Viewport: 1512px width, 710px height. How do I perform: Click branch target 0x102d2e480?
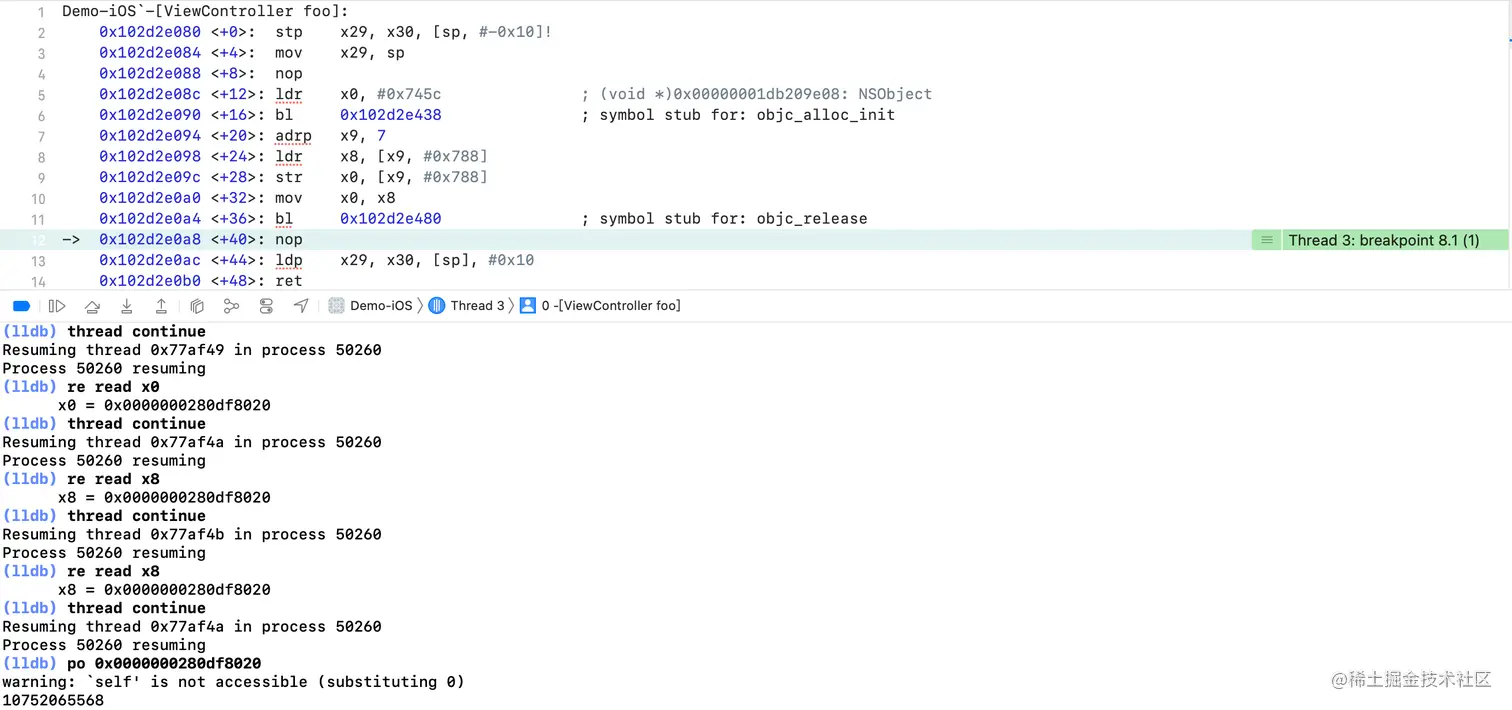[x=391, y=219]
